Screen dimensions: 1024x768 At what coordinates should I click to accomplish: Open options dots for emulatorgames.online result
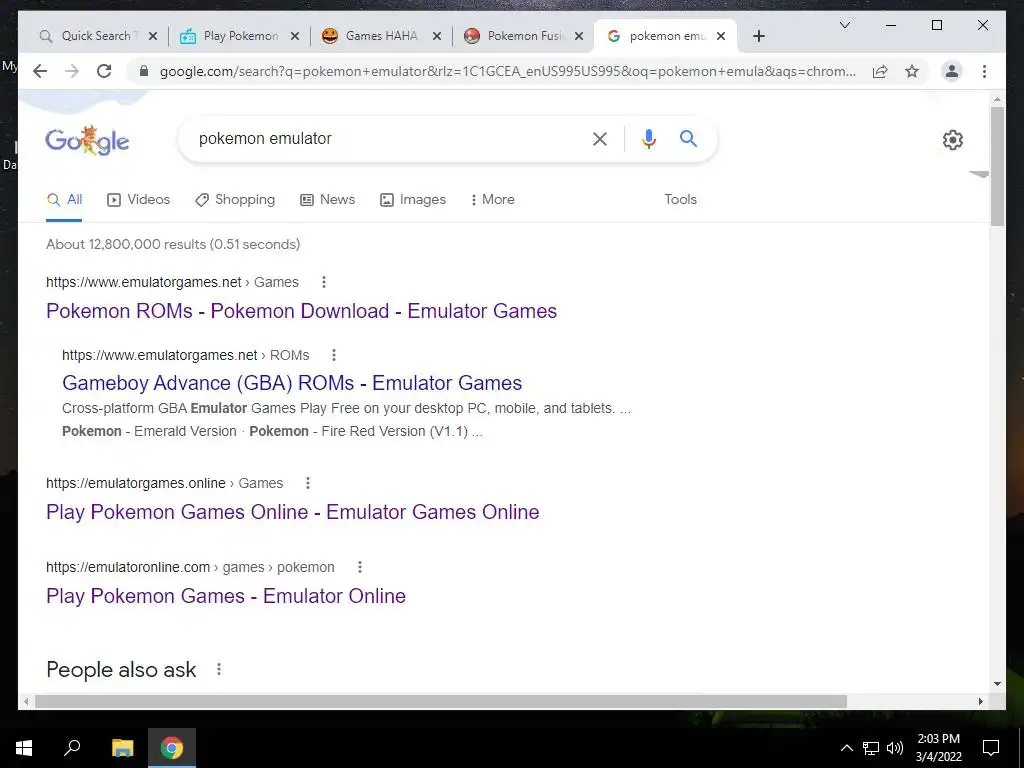[308, 483]
